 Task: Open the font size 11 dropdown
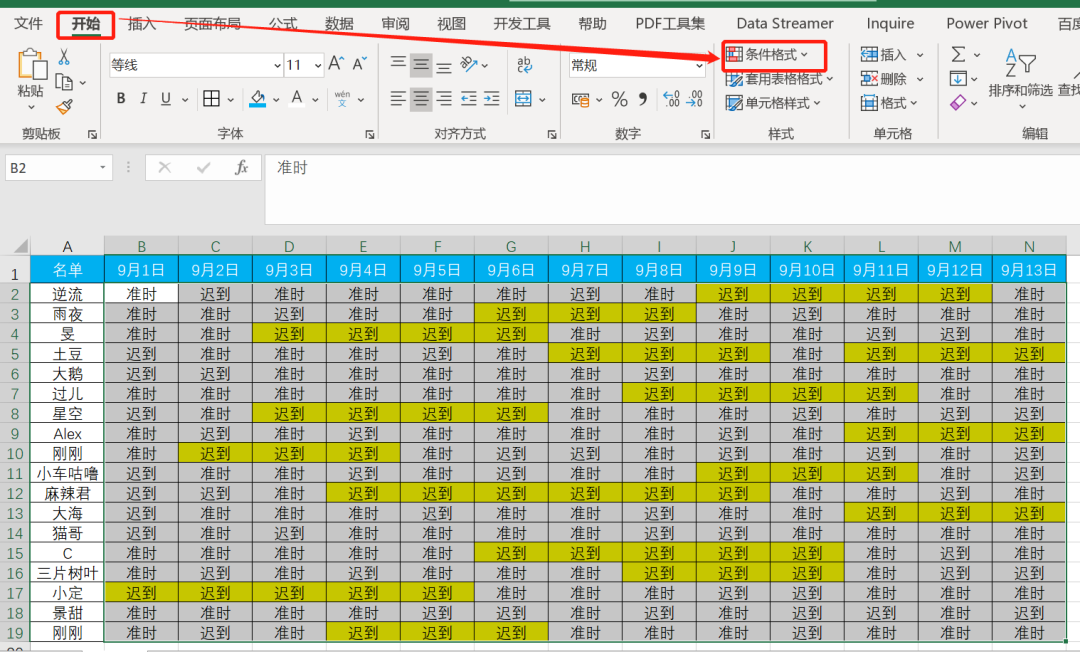[318, 65]
